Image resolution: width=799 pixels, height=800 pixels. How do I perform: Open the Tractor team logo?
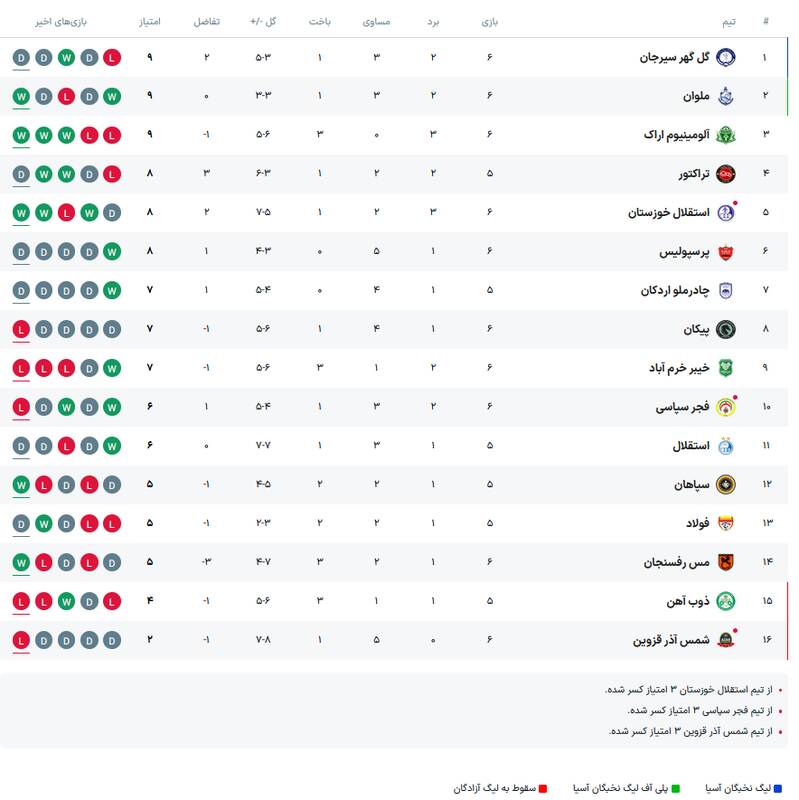[726, 174]
